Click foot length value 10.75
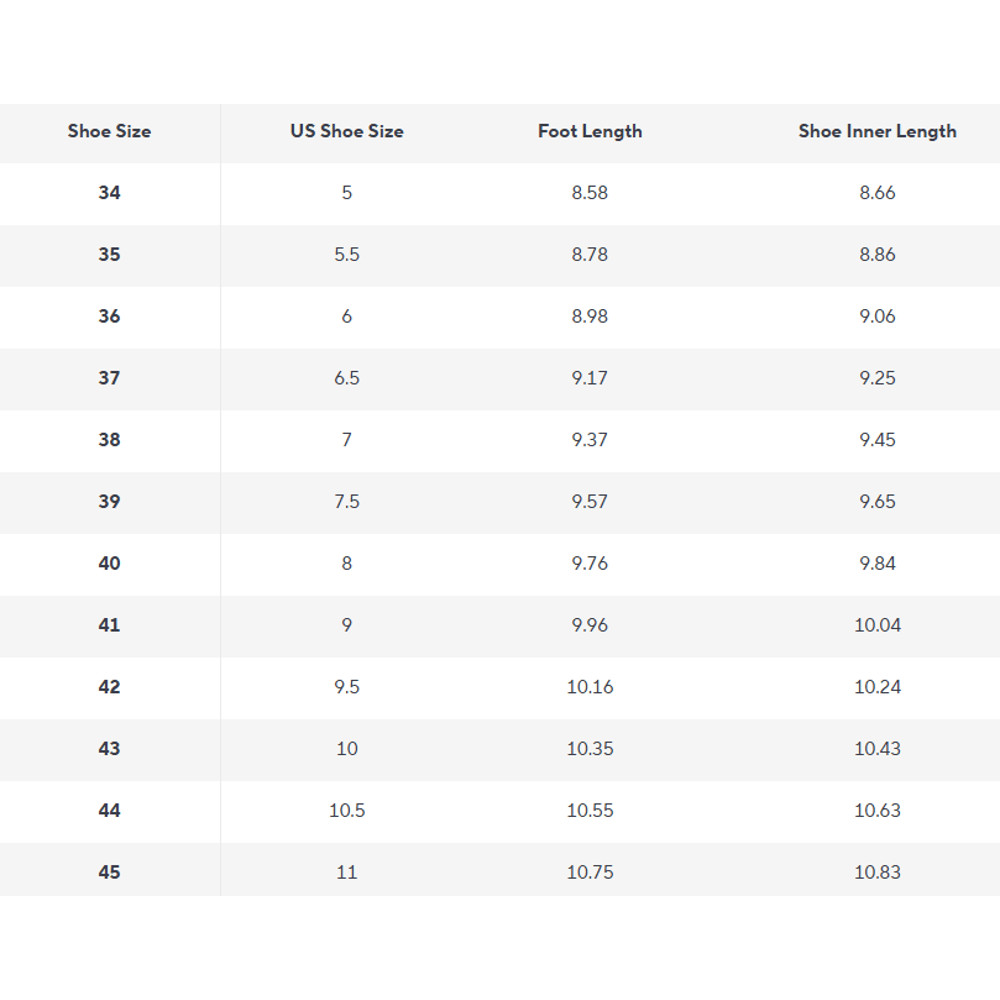Screen dimensions: 1000x1000 coord(590,873)
